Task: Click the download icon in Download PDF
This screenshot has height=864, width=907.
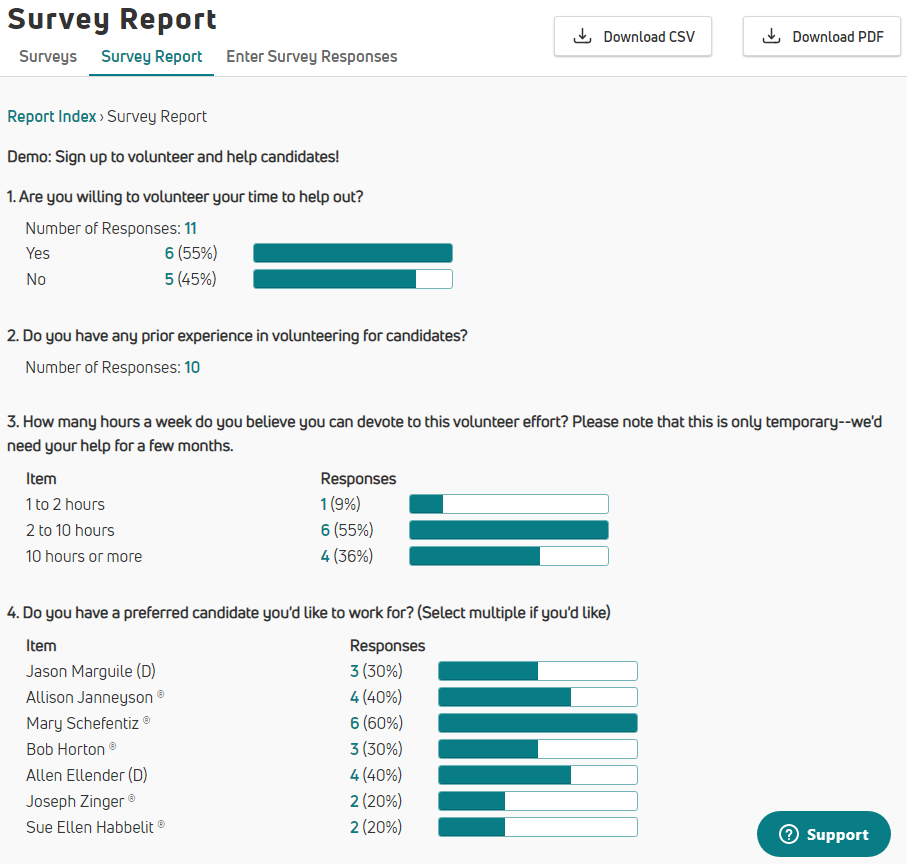Action: [771, 37]
